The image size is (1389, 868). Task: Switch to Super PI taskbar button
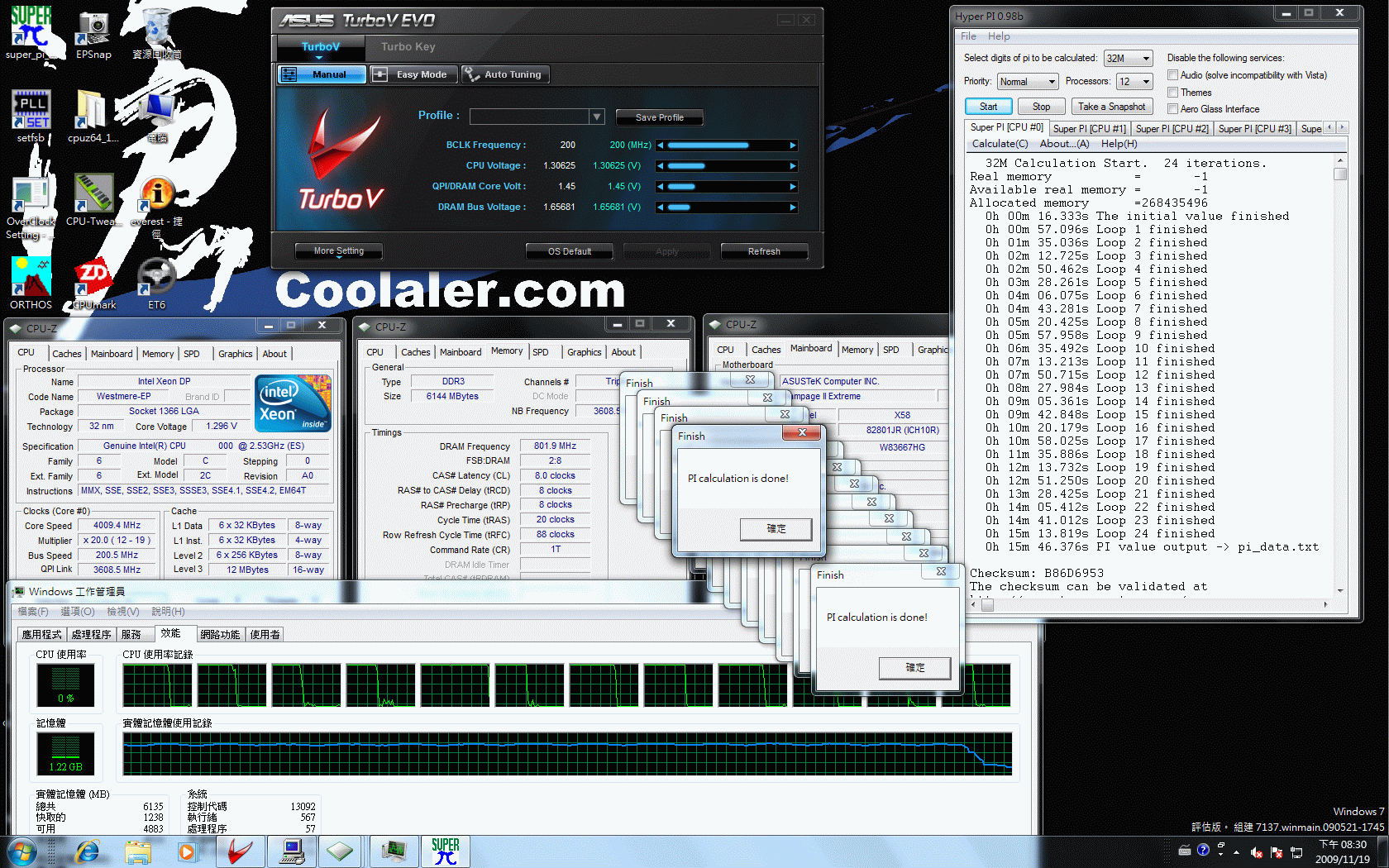tap(446, 851)
